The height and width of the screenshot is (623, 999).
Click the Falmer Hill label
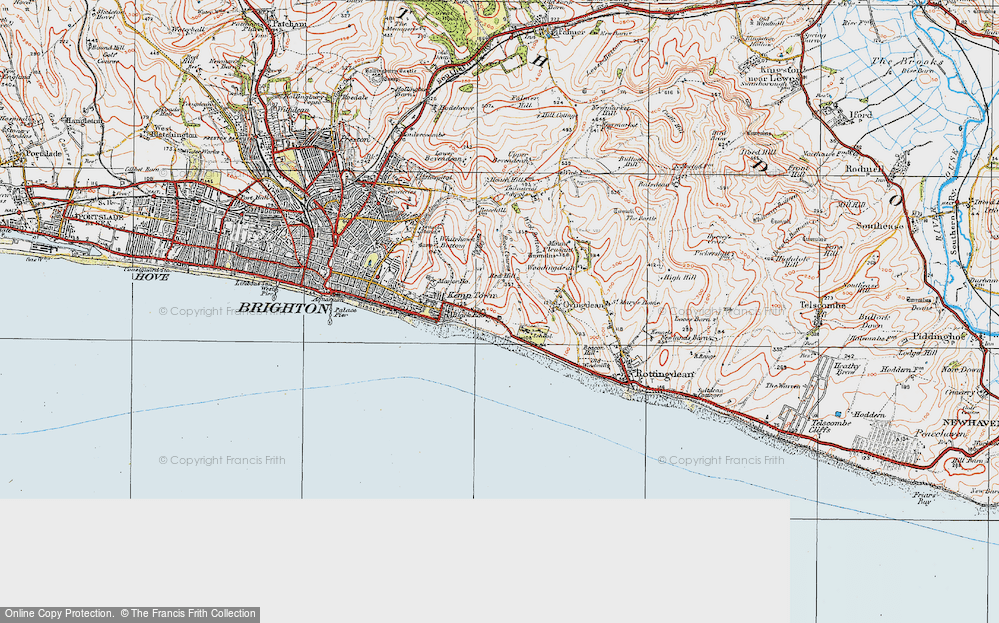click(x=525, y=101)
